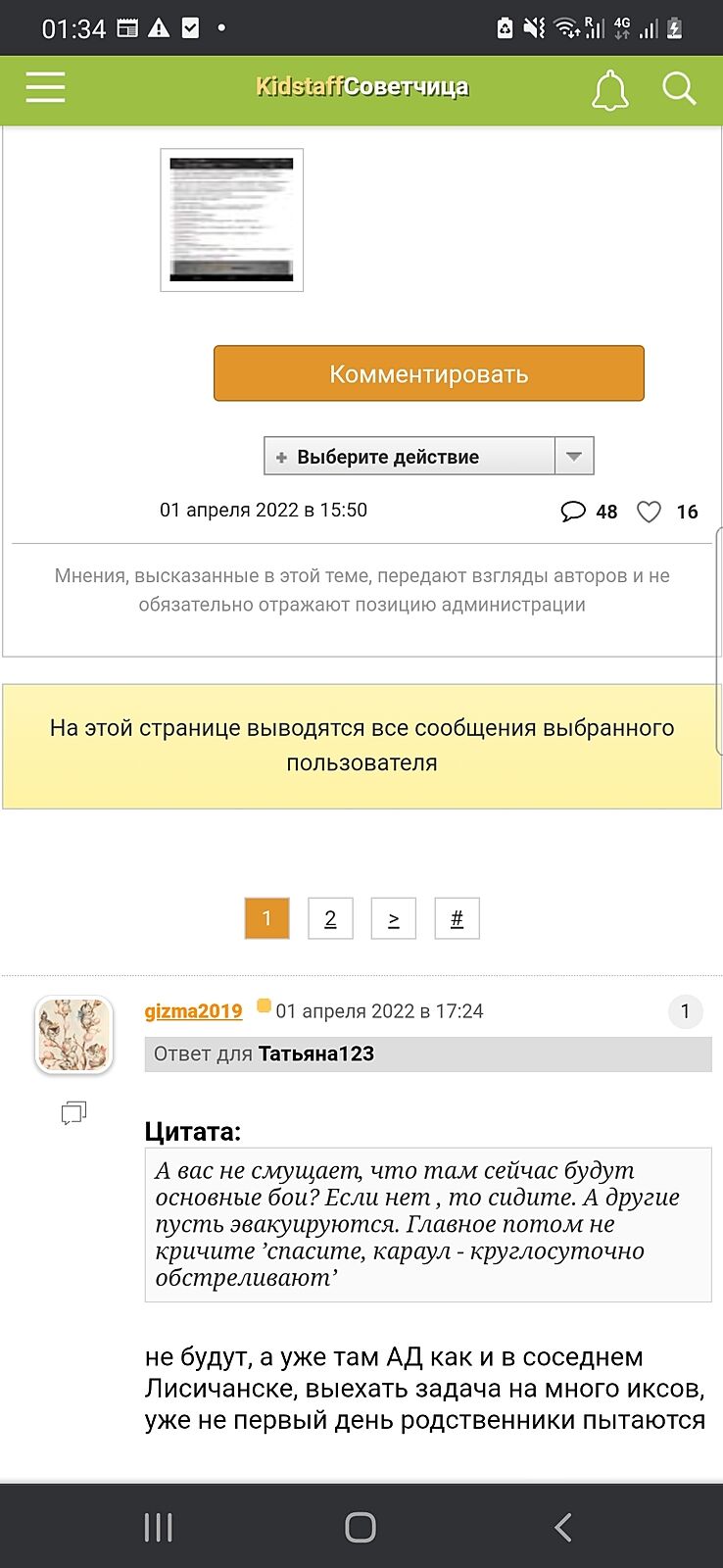
Task: Go to next page arrow
Action: pos(393,919)
